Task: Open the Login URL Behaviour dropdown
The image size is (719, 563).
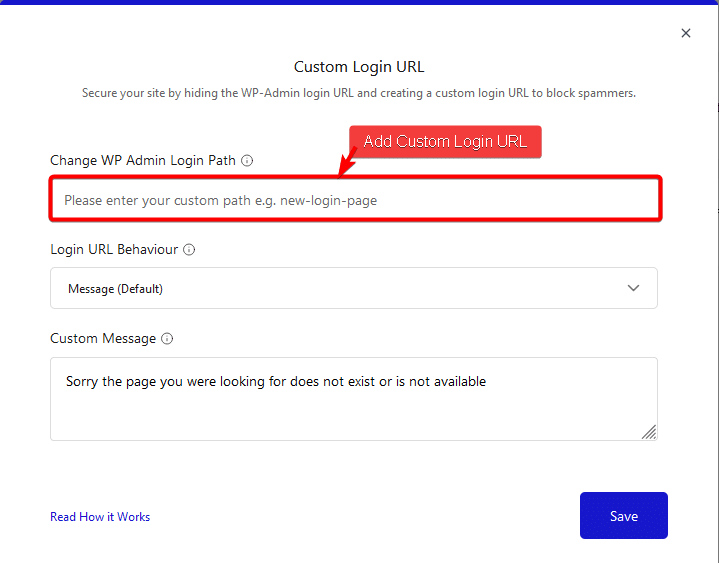Action: pos(354,288)
